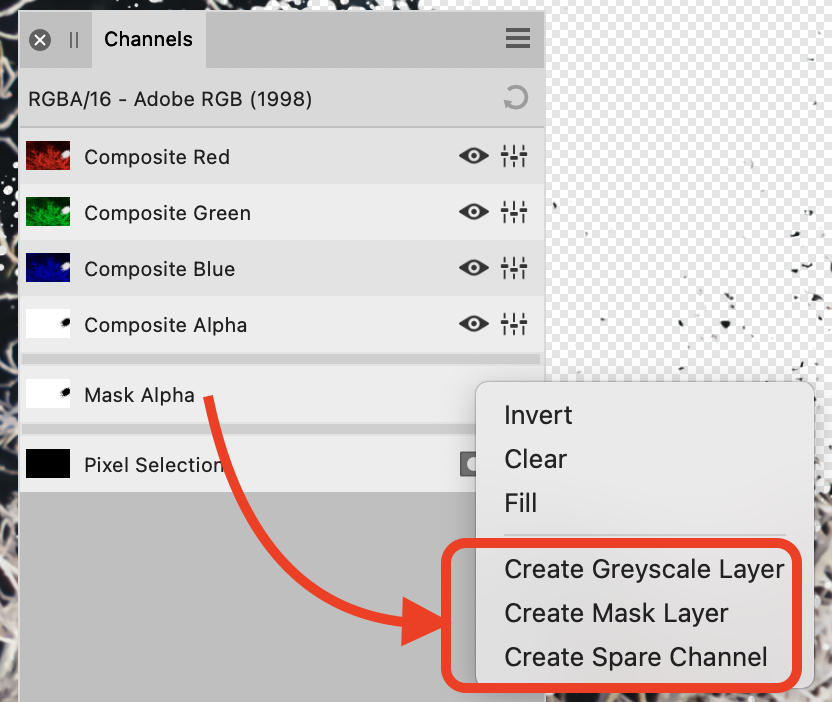The image size is (832, 702).
Task: Choose Clear from the context menu
Action: tap(535, 459)
